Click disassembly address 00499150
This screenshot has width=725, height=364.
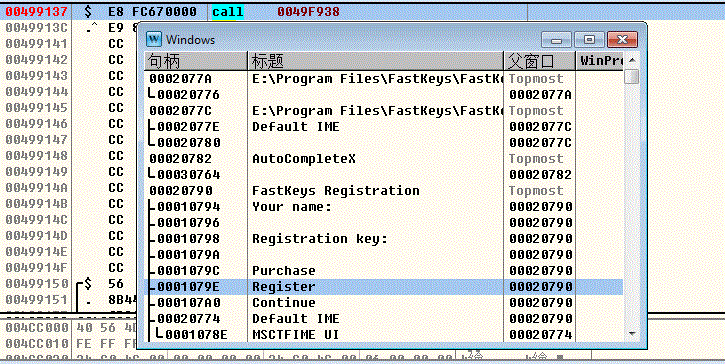tap(37, 284)
